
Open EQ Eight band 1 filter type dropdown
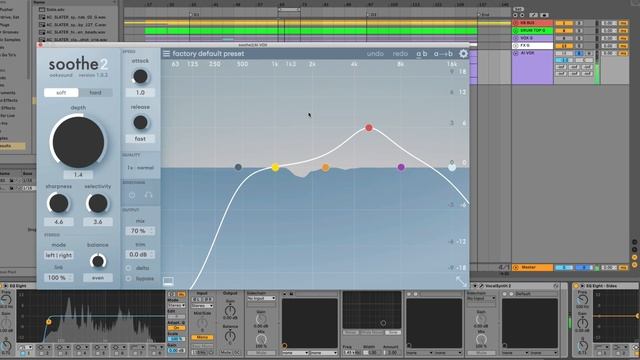[26, 347]
